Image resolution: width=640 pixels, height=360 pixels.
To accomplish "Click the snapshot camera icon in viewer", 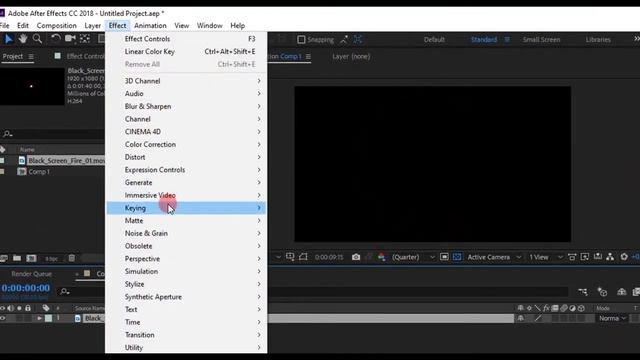I will coord(356,257).
